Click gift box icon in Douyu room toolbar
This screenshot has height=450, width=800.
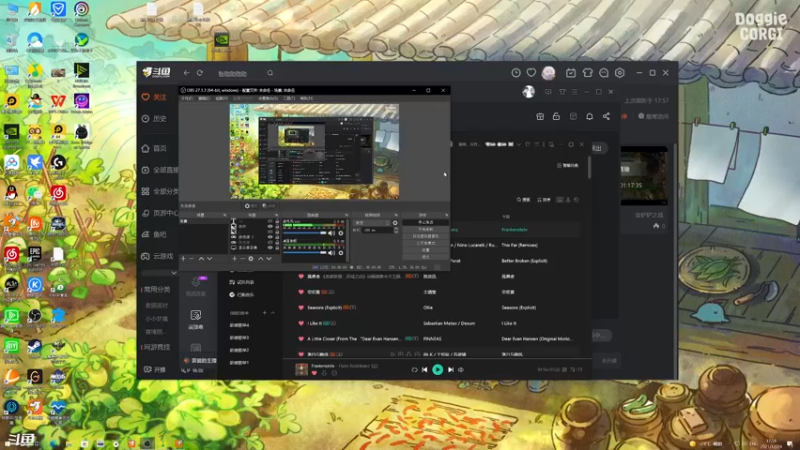540,116
